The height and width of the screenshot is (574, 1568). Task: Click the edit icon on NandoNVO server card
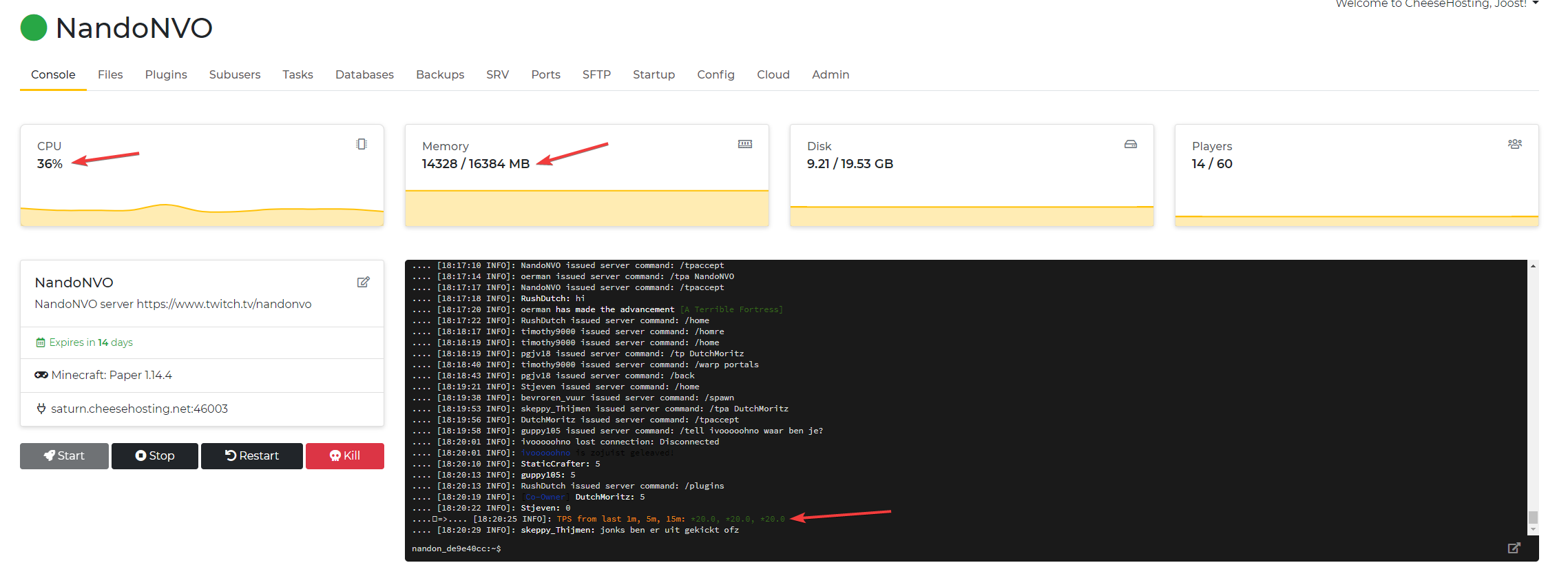[x=363, y=282]
